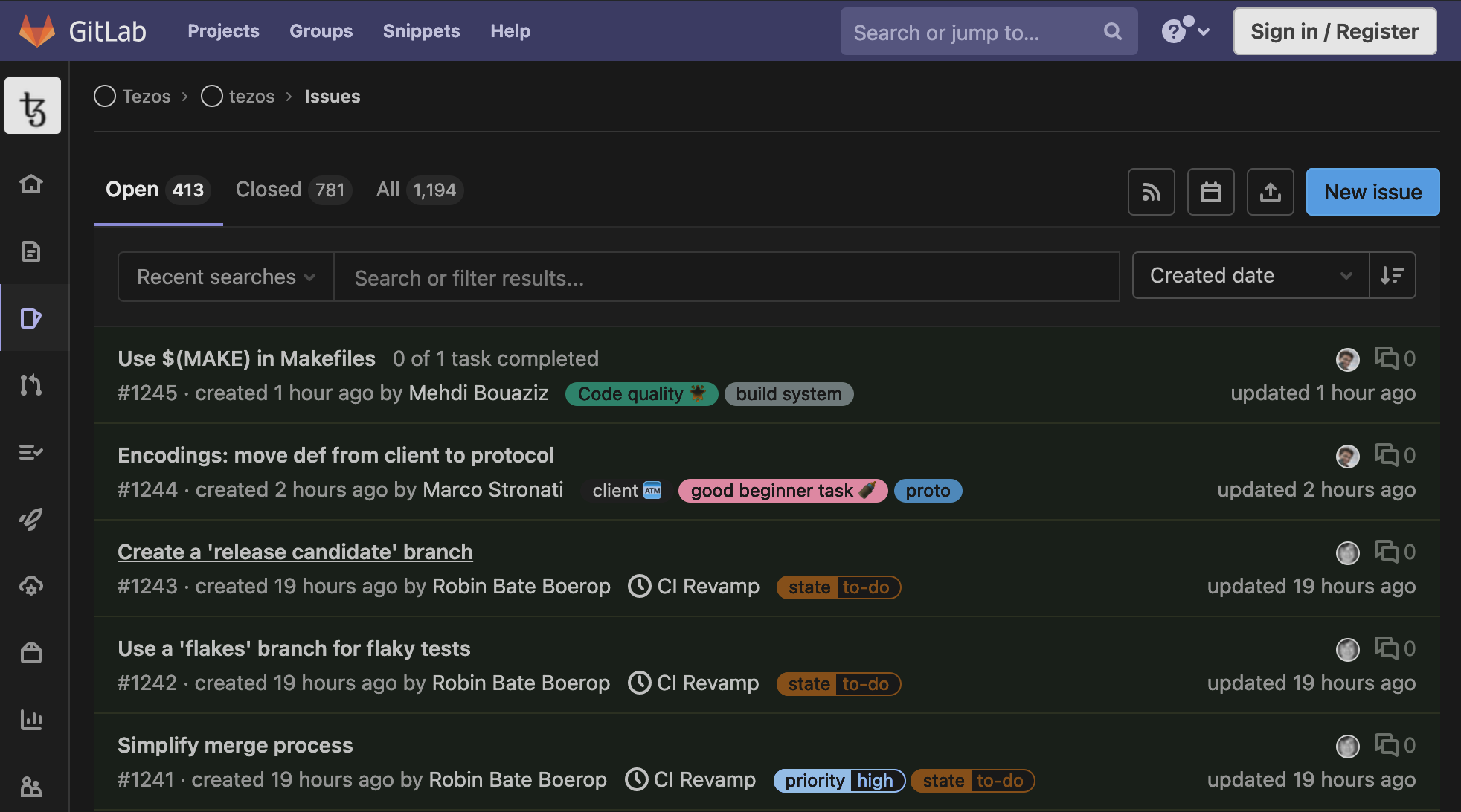The width and height of the screenshot is (1461, 812).
Task: Click the export issues upload icon
Action: point(1270,193)
